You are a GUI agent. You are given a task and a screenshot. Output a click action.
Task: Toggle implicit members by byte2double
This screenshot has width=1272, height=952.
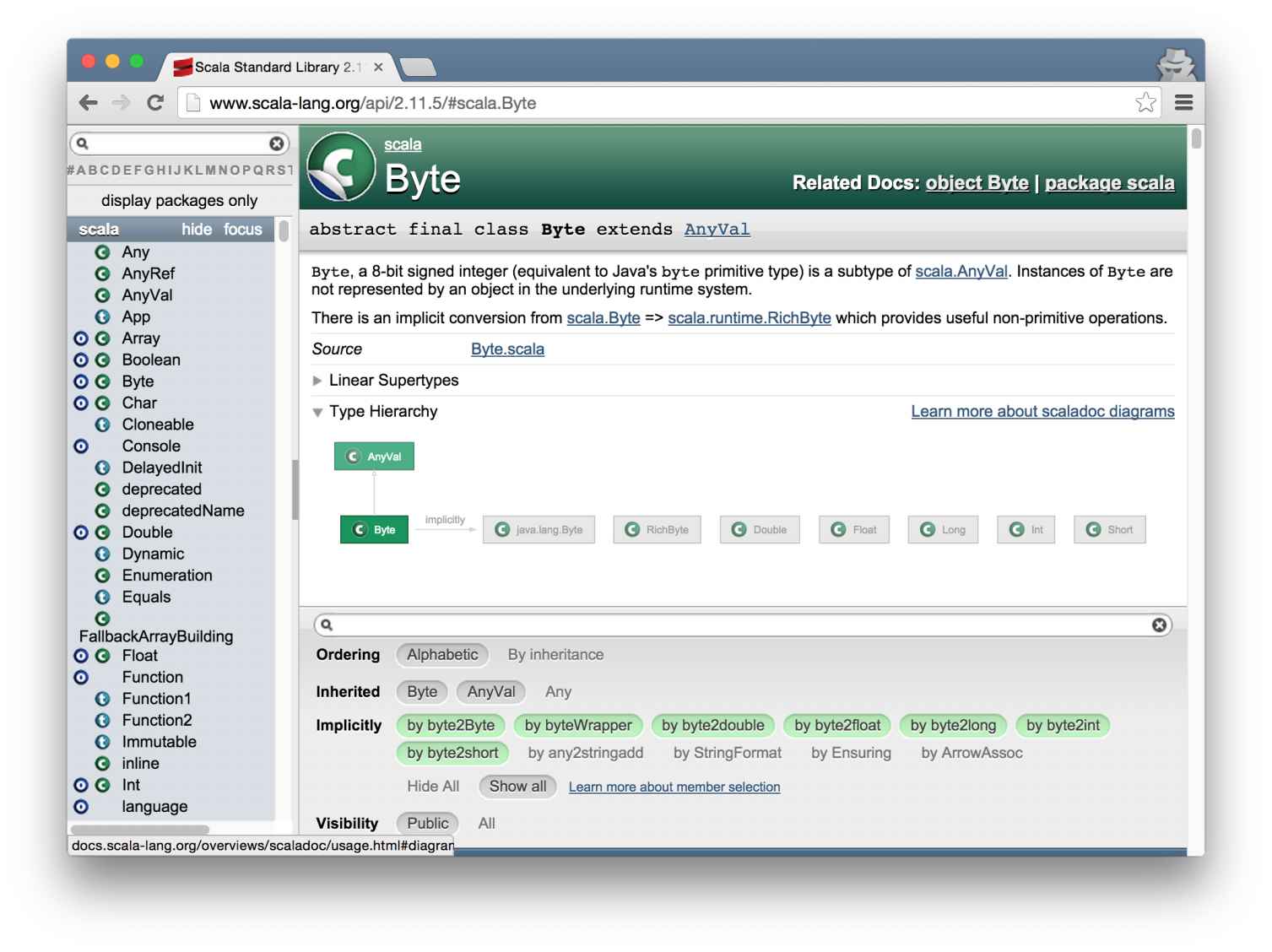(713, 726)
